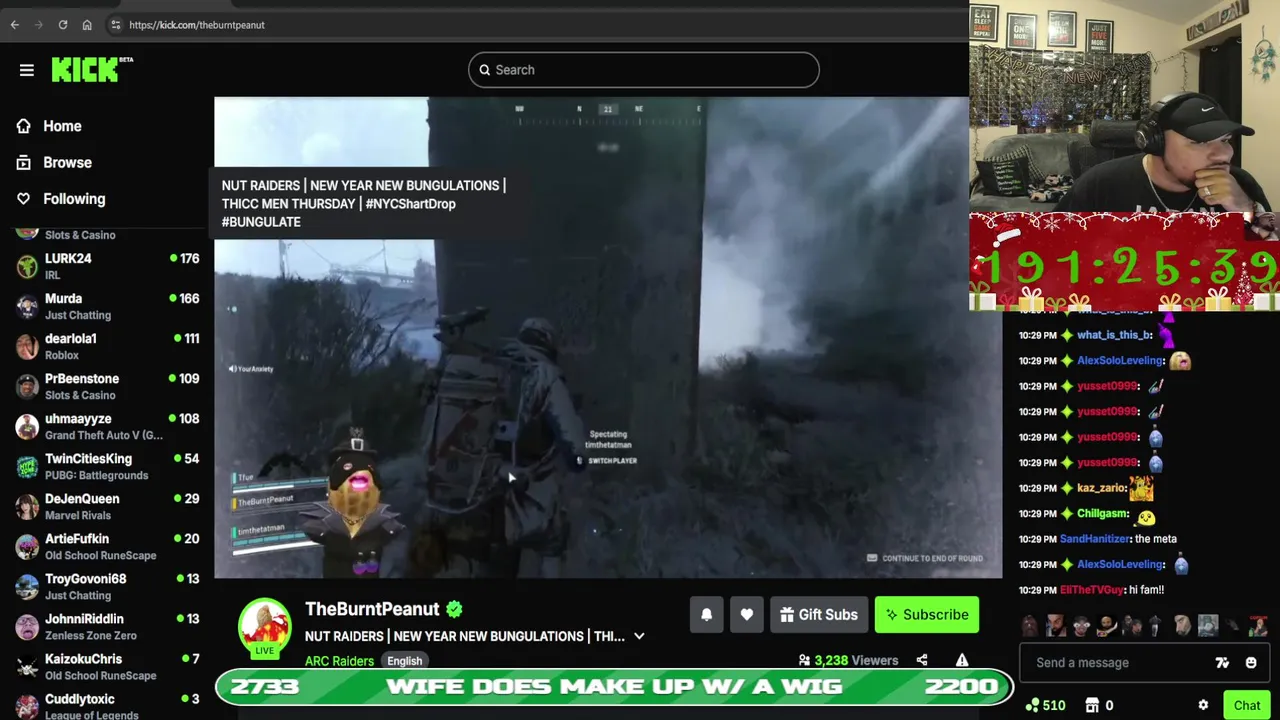Open dearlola1 channel in sidebar
The height and width of the screenshot is (720, 1280).
point(107,346)
